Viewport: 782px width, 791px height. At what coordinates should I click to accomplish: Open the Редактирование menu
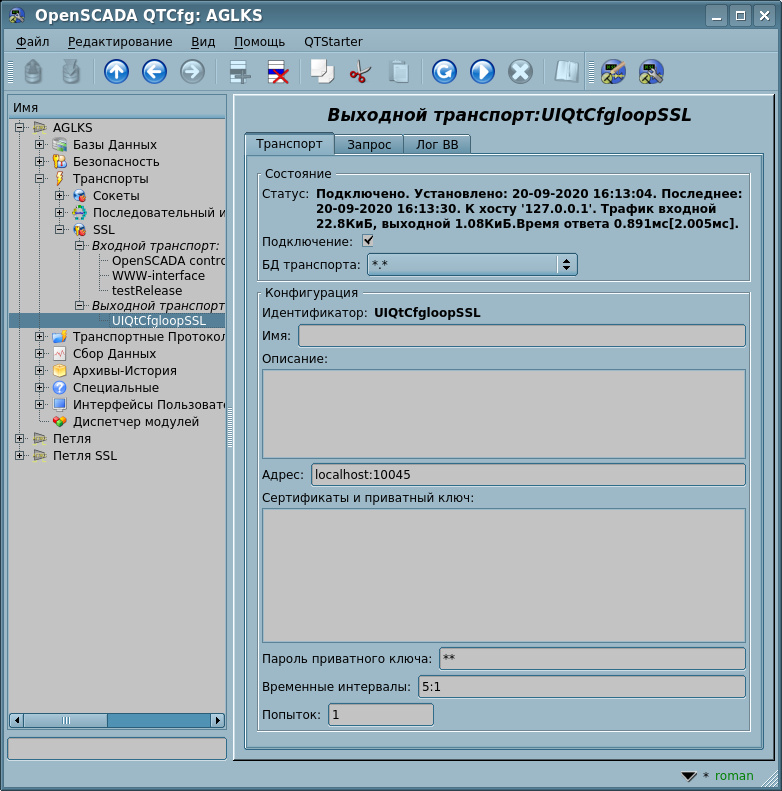120,42
